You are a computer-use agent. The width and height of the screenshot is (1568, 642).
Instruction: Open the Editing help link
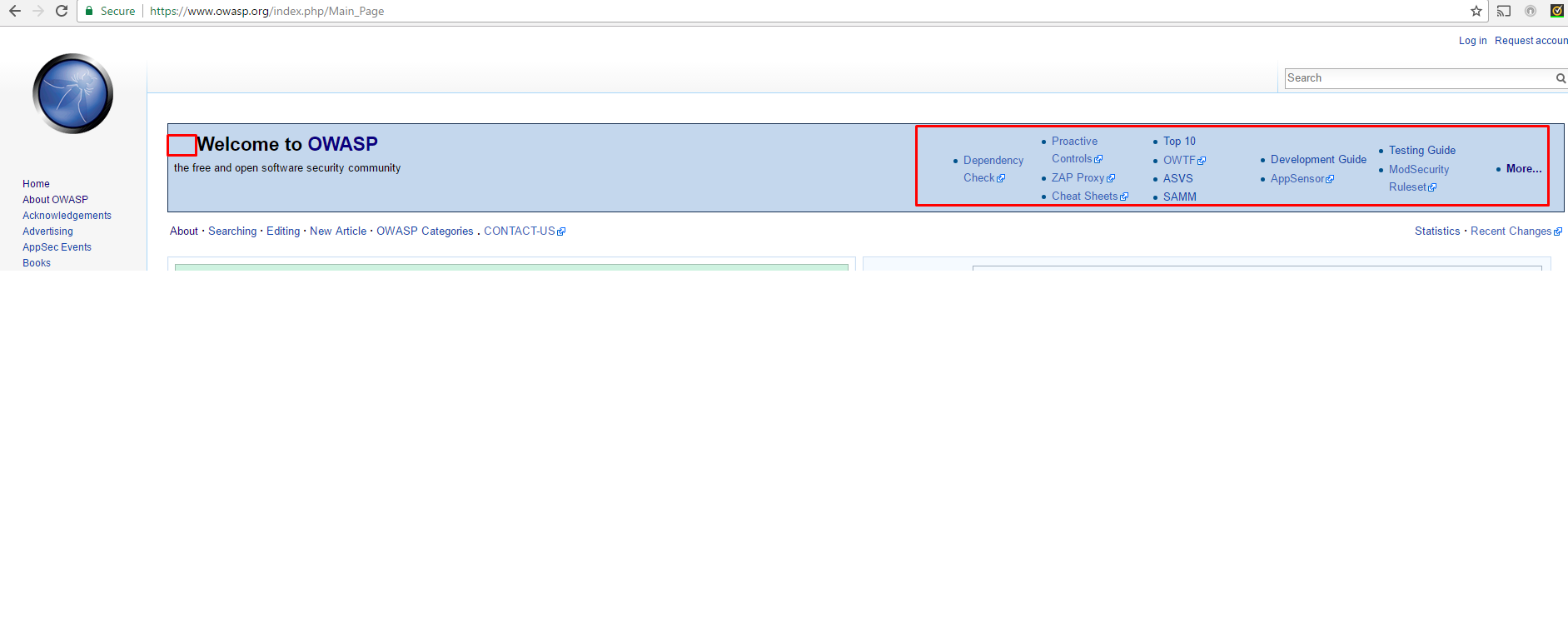283,231
